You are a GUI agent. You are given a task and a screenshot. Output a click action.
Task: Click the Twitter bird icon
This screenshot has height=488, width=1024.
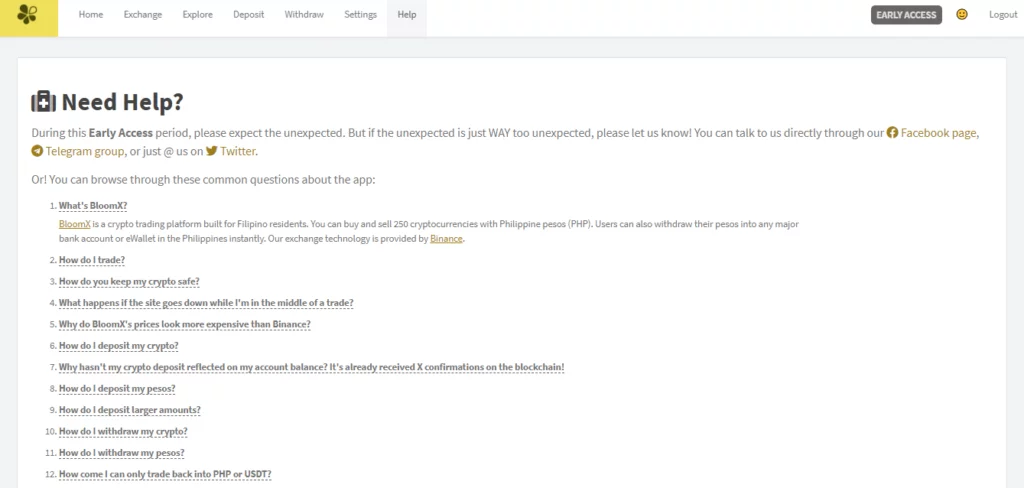(212, 151)
